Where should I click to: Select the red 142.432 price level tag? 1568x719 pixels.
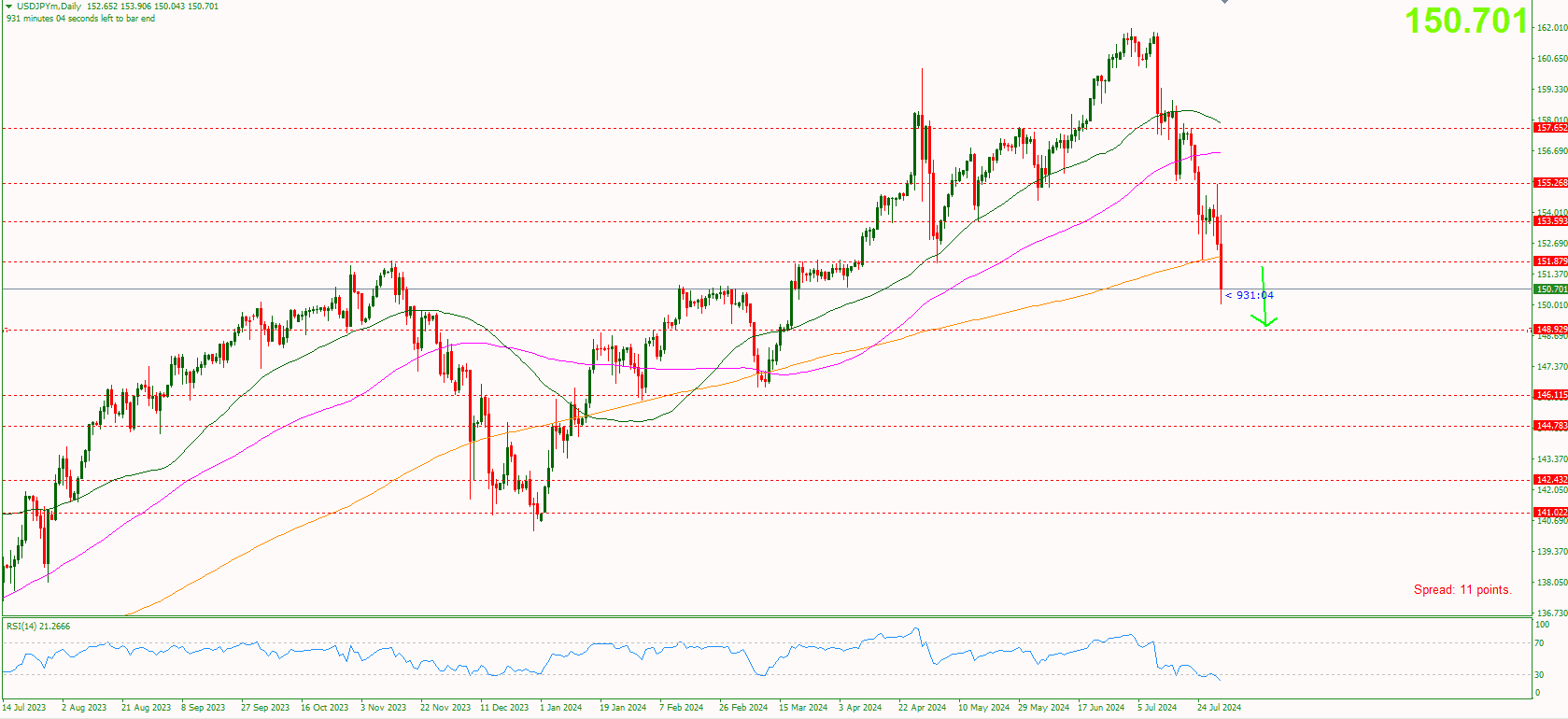pos(1551,480)
